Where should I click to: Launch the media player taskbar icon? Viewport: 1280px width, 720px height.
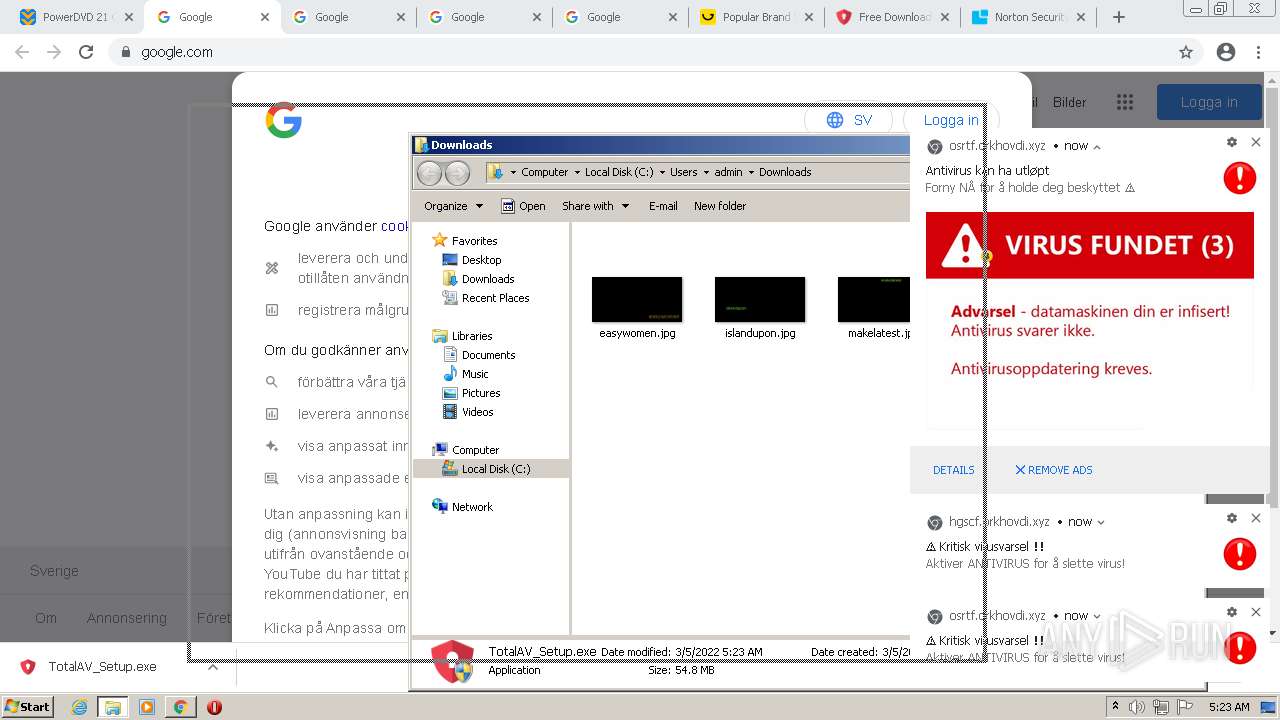147,707
